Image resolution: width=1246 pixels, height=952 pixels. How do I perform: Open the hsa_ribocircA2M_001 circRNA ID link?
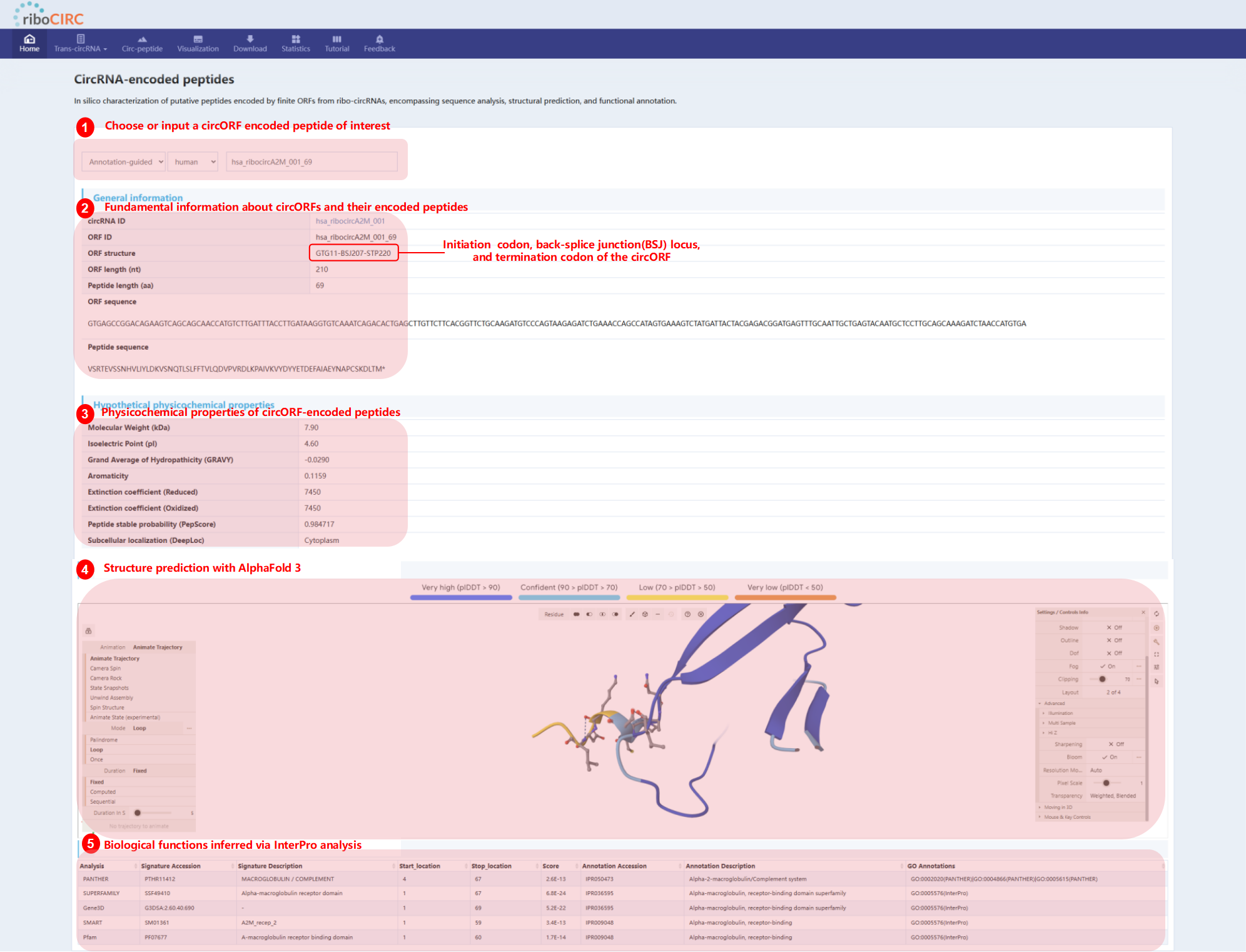pyautogui.click(x=350, y=221)
